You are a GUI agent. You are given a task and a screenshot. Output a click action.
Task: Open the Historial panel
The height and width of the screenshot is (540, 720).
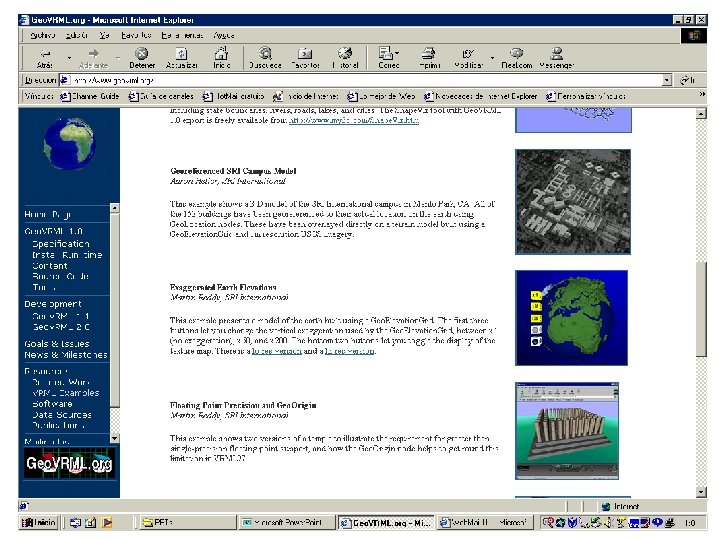coord(345,57)
